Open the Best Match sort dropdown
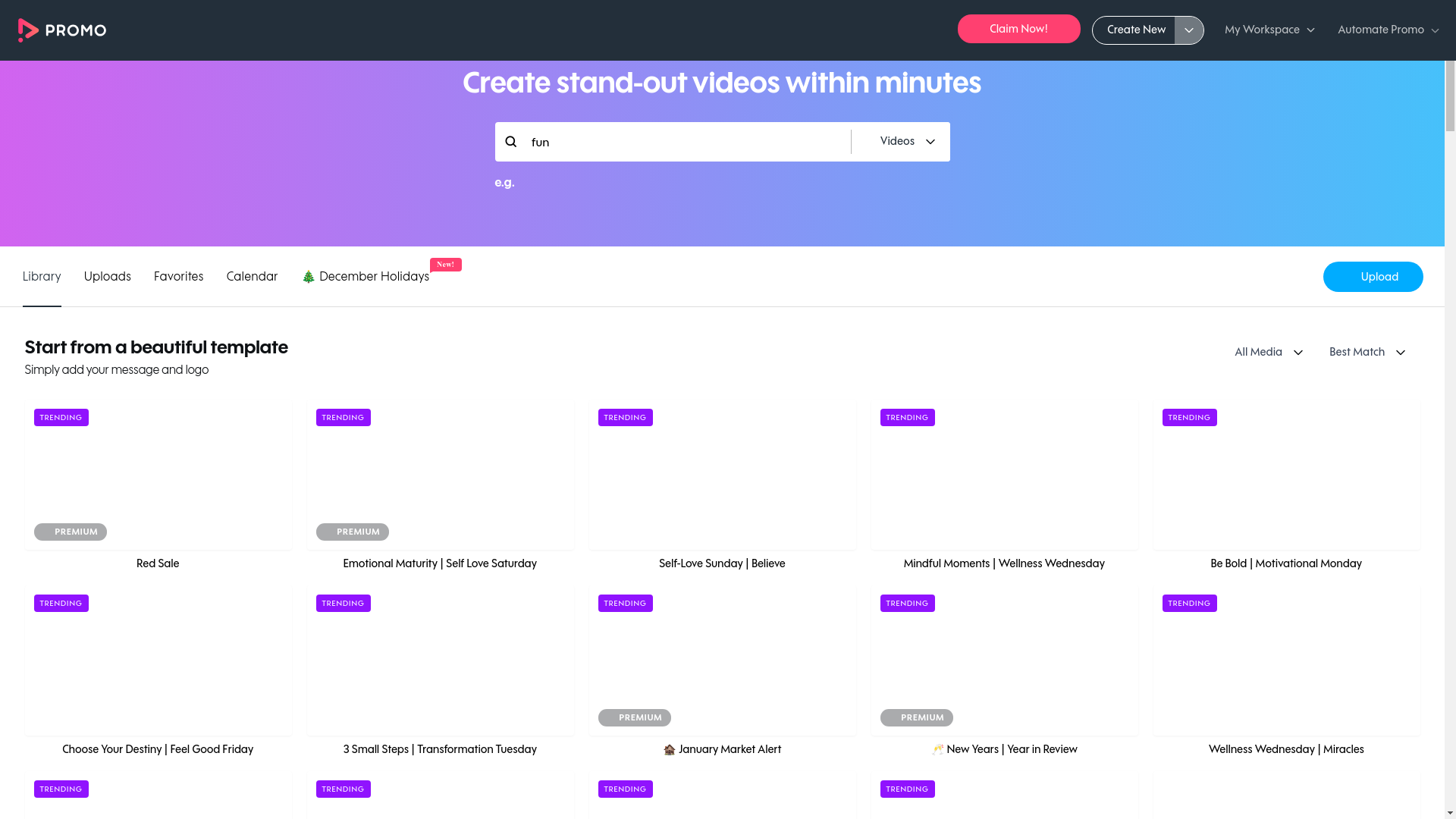The height and width of the screenshot is (819, 1456). click(x=1367, y=352)
